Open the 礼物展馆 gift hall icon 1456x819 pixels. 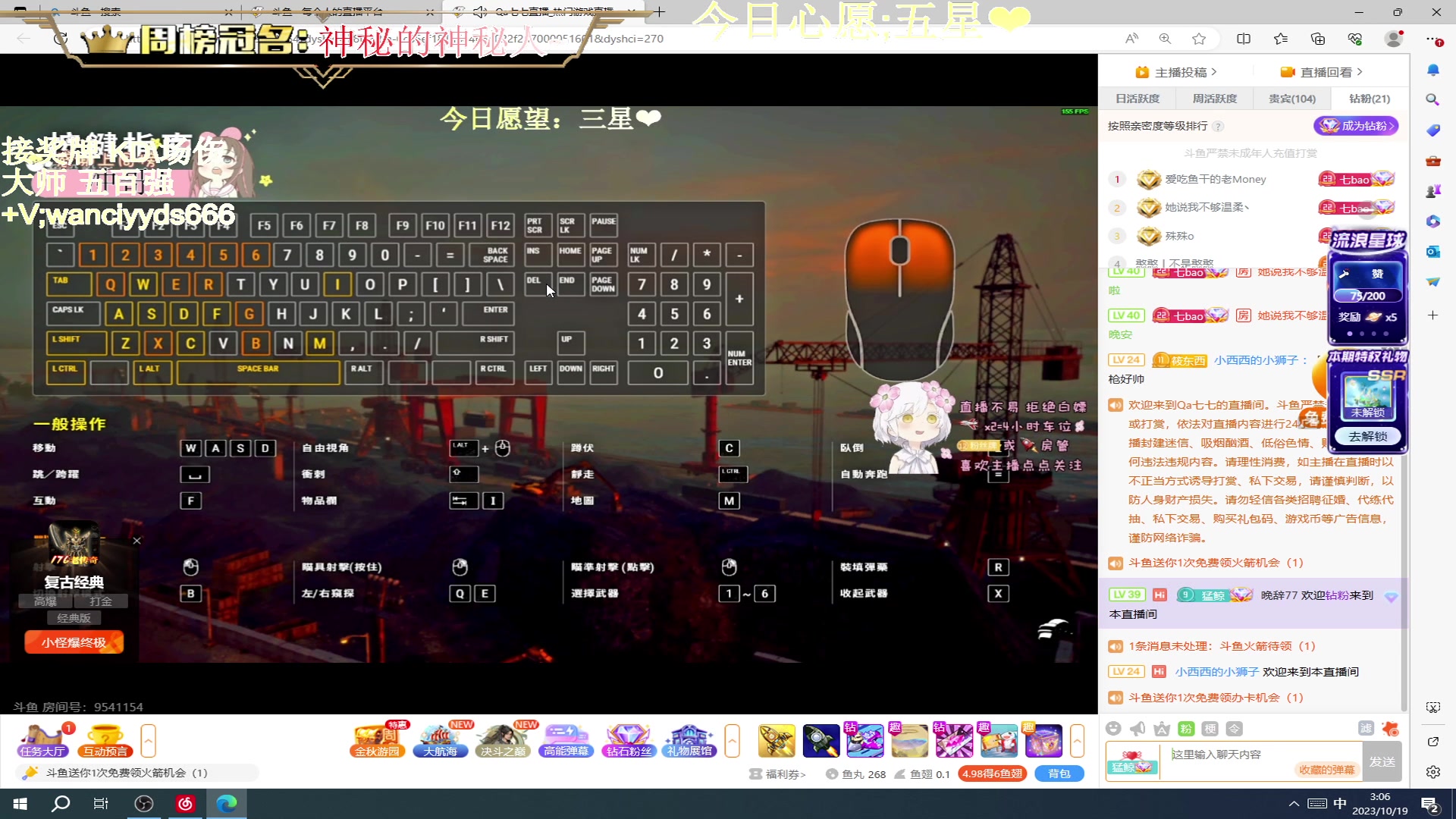[689, 741]
